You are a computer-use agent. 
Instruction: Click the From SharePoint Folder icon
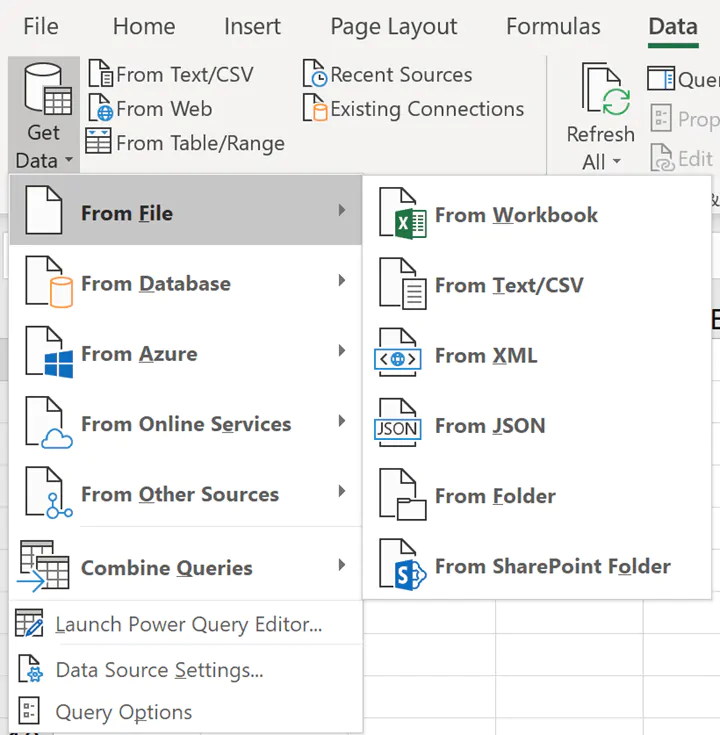coord(403,565)
